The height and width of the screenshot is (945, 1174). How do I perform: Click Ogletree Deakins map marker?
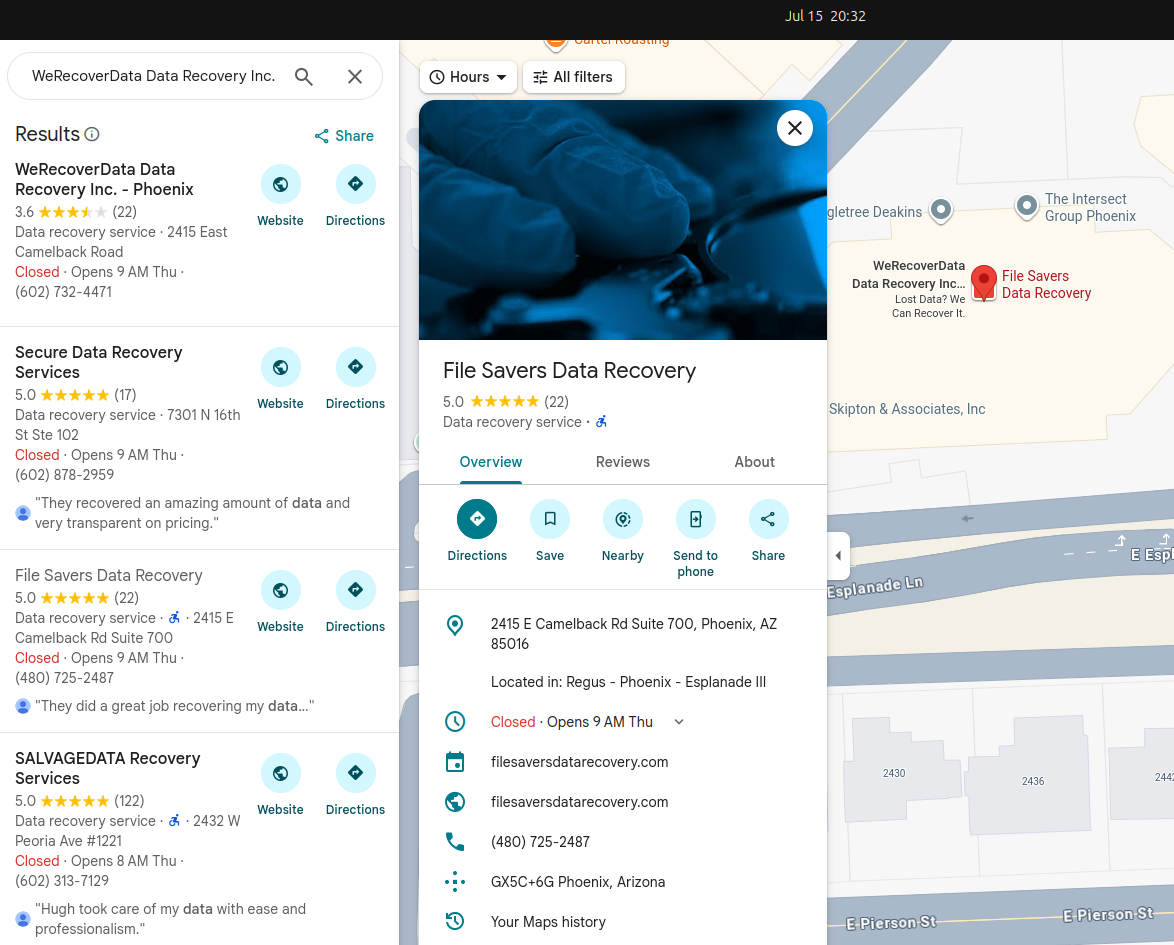(940, 210)
